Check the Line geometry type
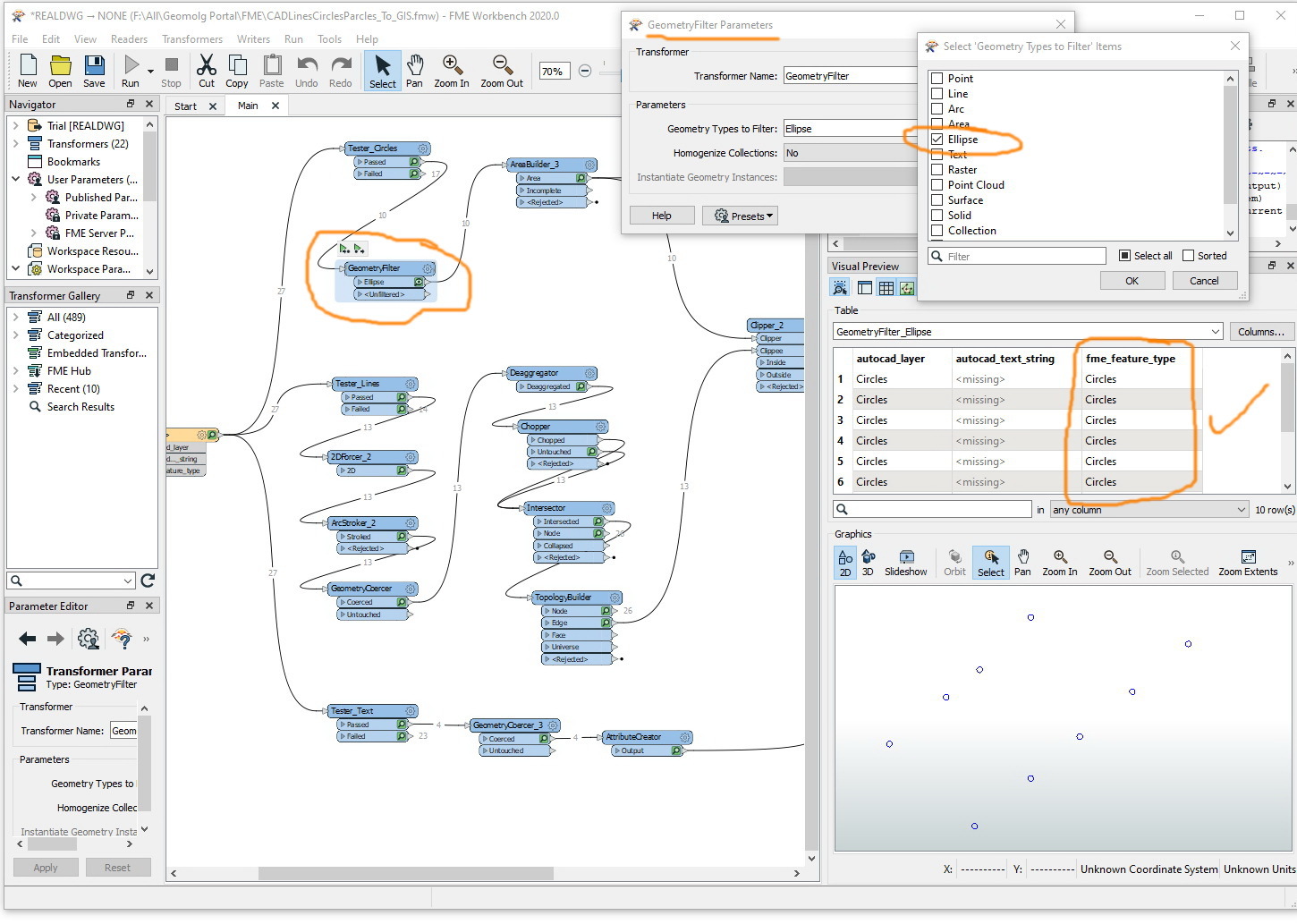This screenshot has width=1297, height=924. [x=937, y=94]
